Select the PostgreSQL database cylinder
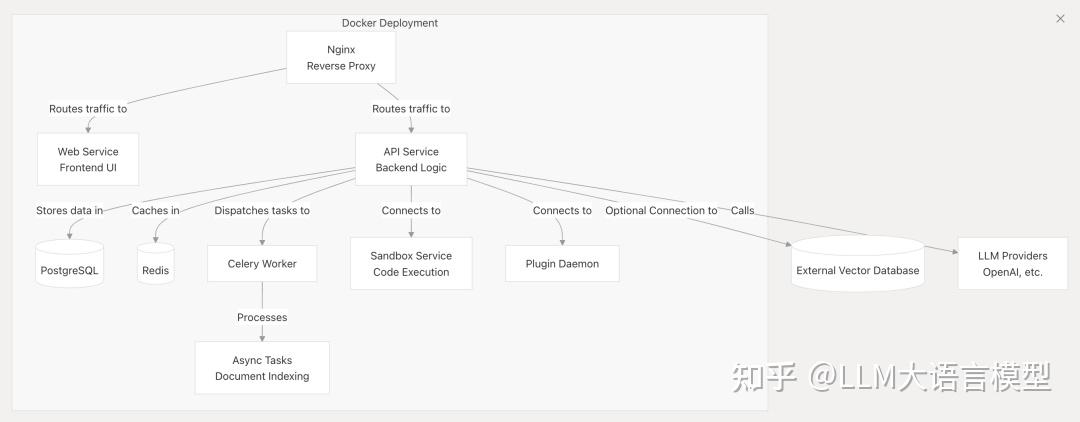The height and width of the screenshot is (422, 1080). (x=70, y=265)
